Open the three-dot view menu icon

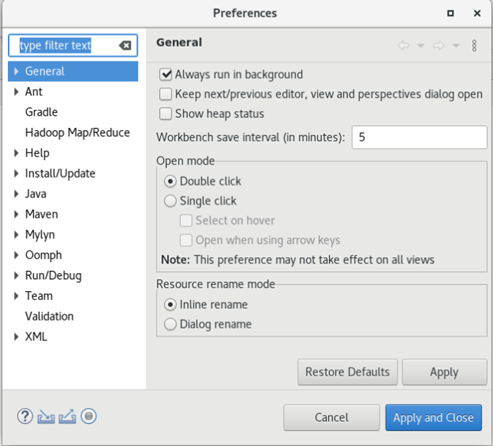pos(474,46)
